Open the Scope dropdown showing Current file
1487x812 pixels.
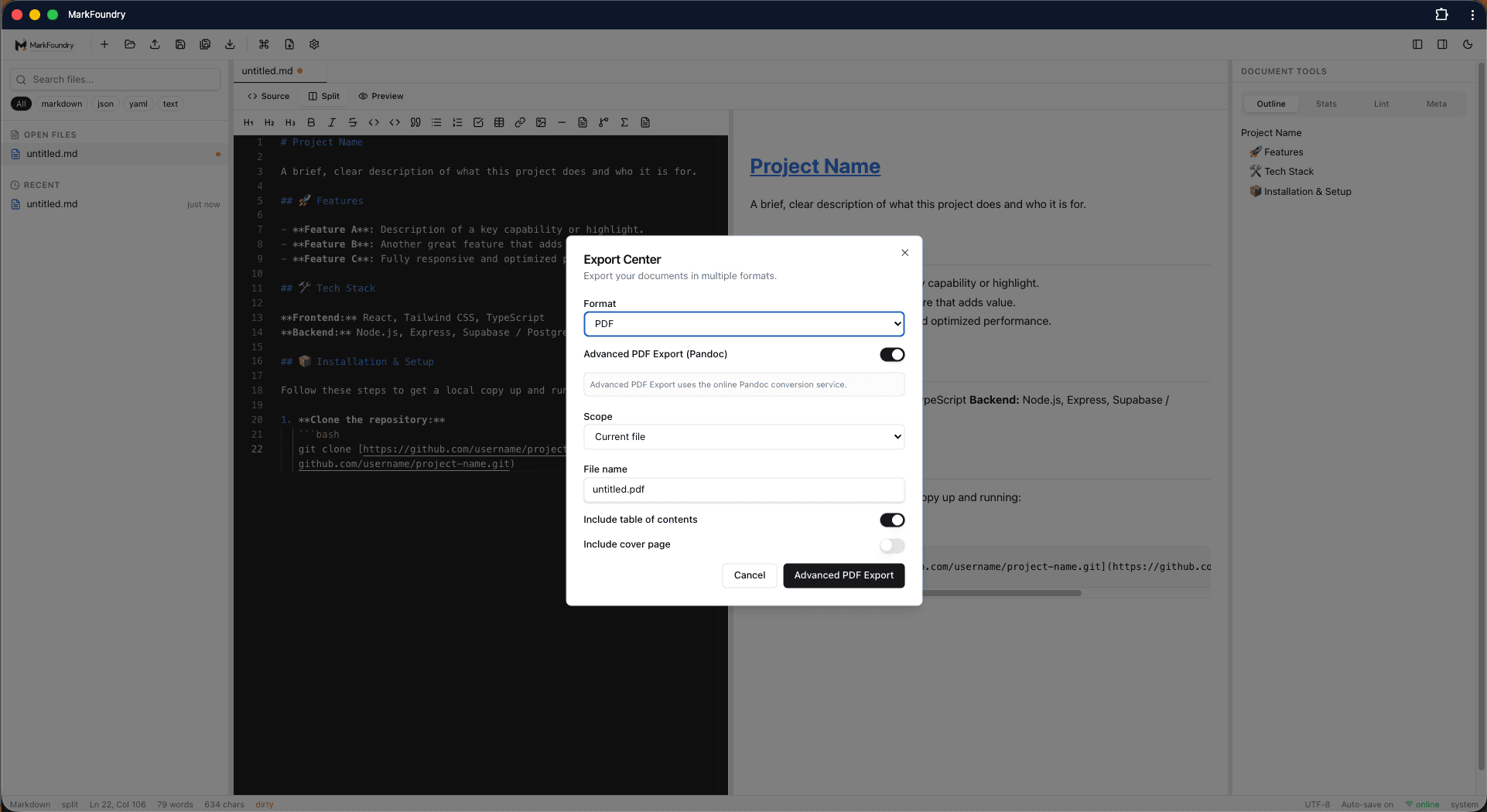coord(743,437)
